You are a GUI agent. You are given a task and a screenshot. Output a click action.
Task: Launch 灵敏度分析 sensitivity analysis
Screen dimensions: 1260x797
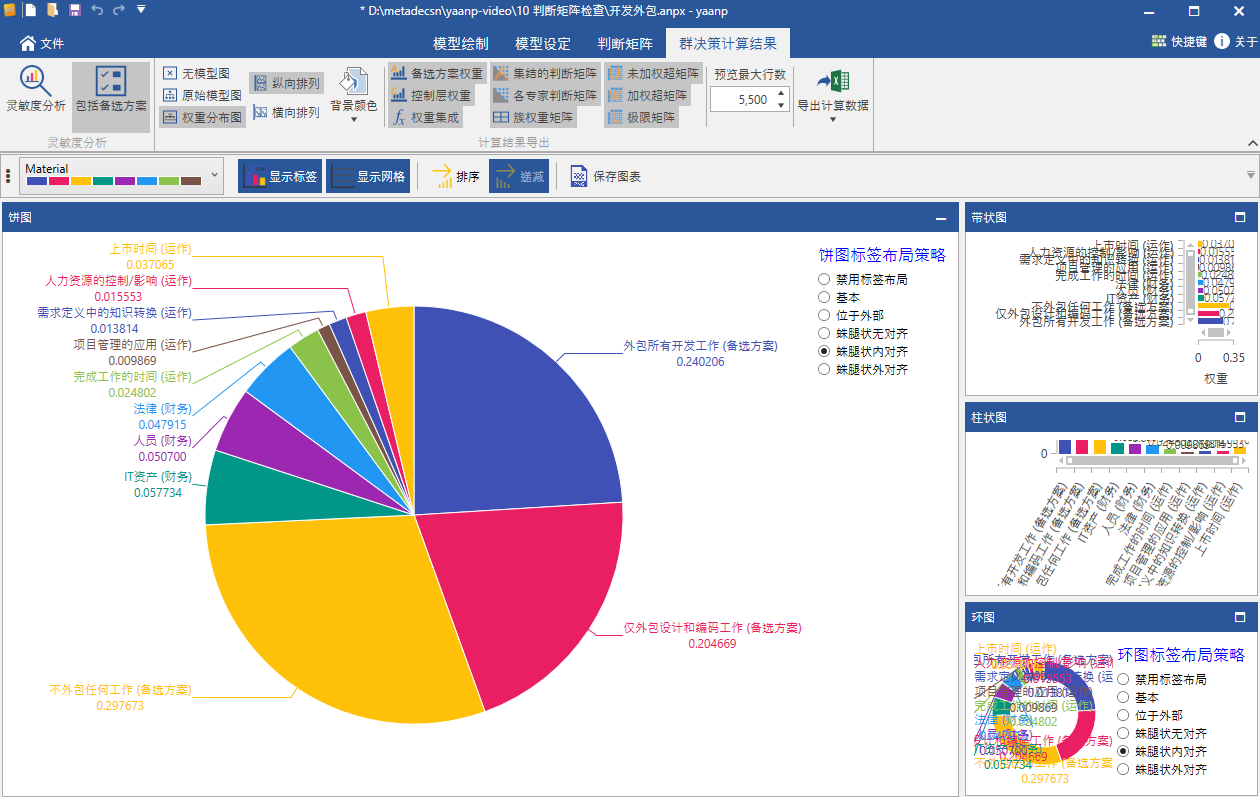tap(36, 90)
